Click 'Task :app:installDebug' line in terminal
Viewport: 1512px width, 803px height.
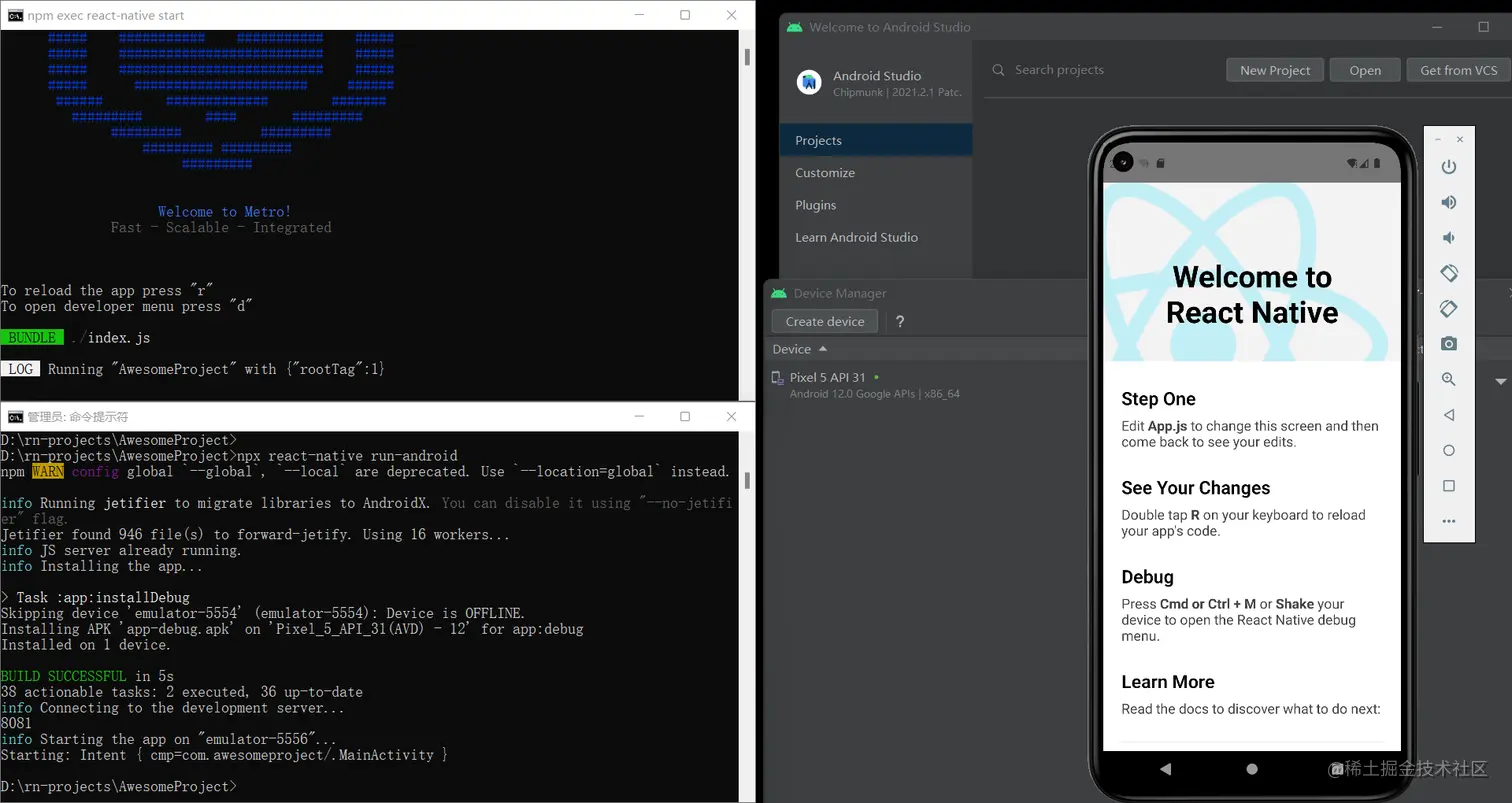[x=95, y=597]
